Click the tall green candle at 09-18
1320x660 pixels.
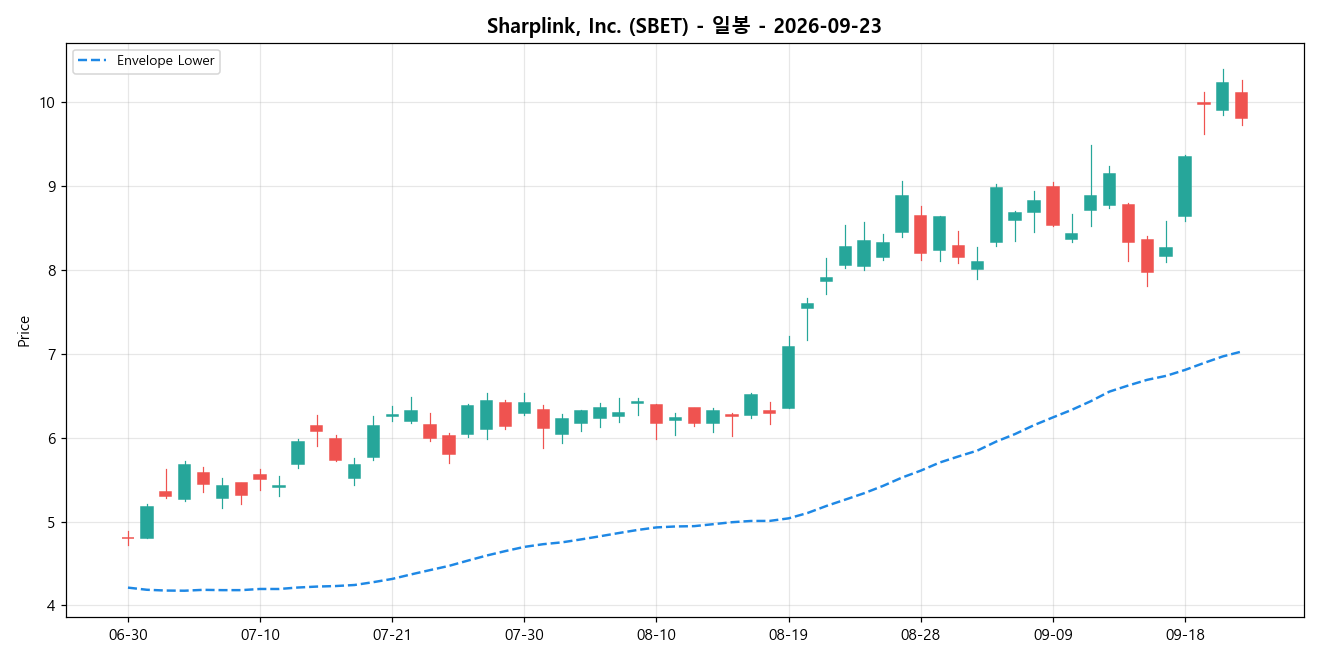1185,186
